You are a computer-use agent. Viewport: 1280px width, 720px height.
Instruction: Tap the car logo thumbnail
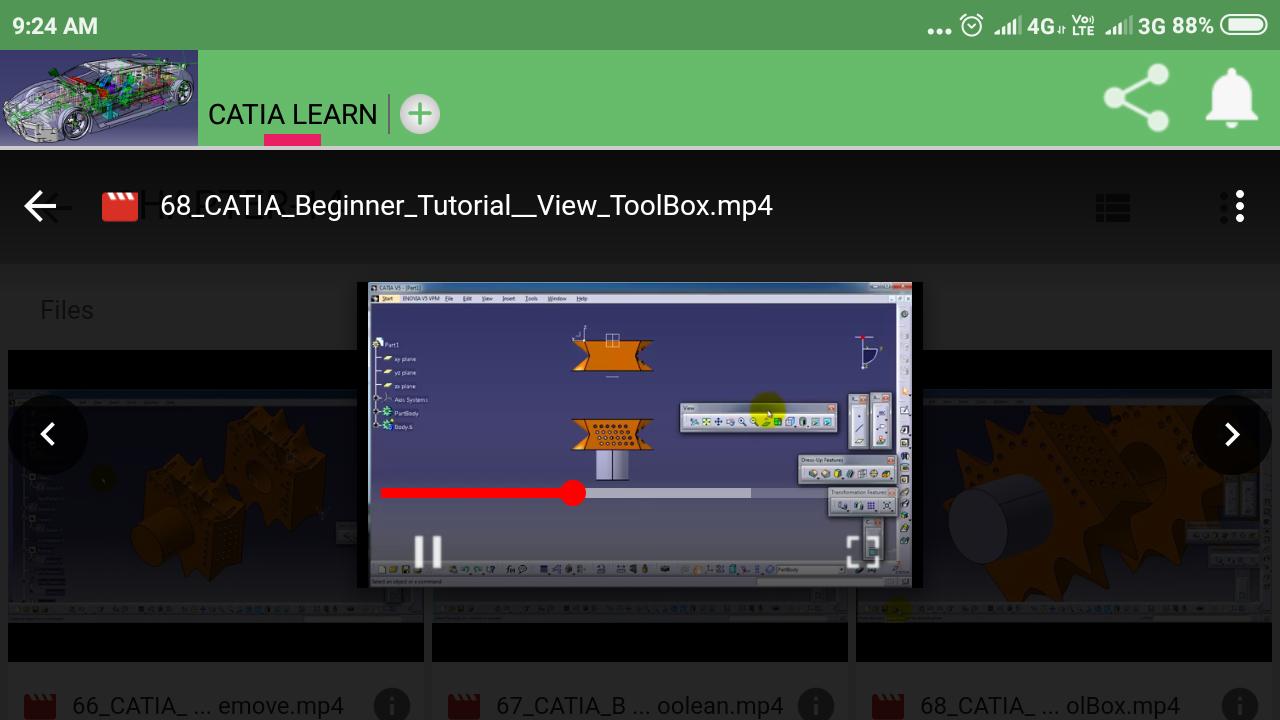[99, 98]
